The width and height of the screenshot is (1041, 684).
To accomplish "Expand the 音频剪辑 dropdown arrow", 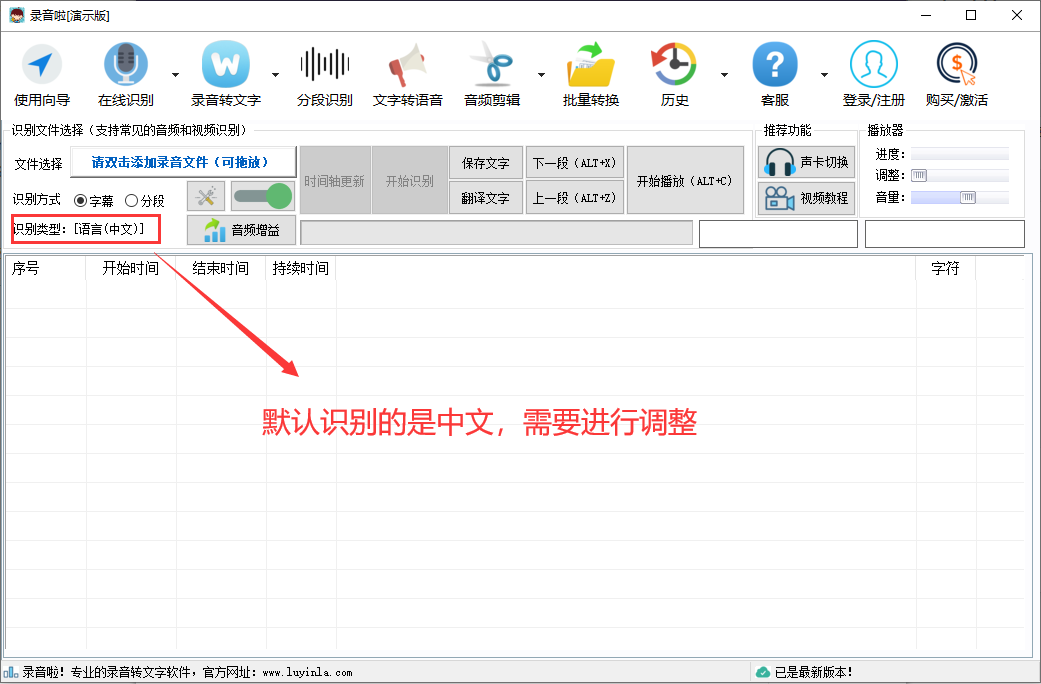I will click(x=541, y=75).
